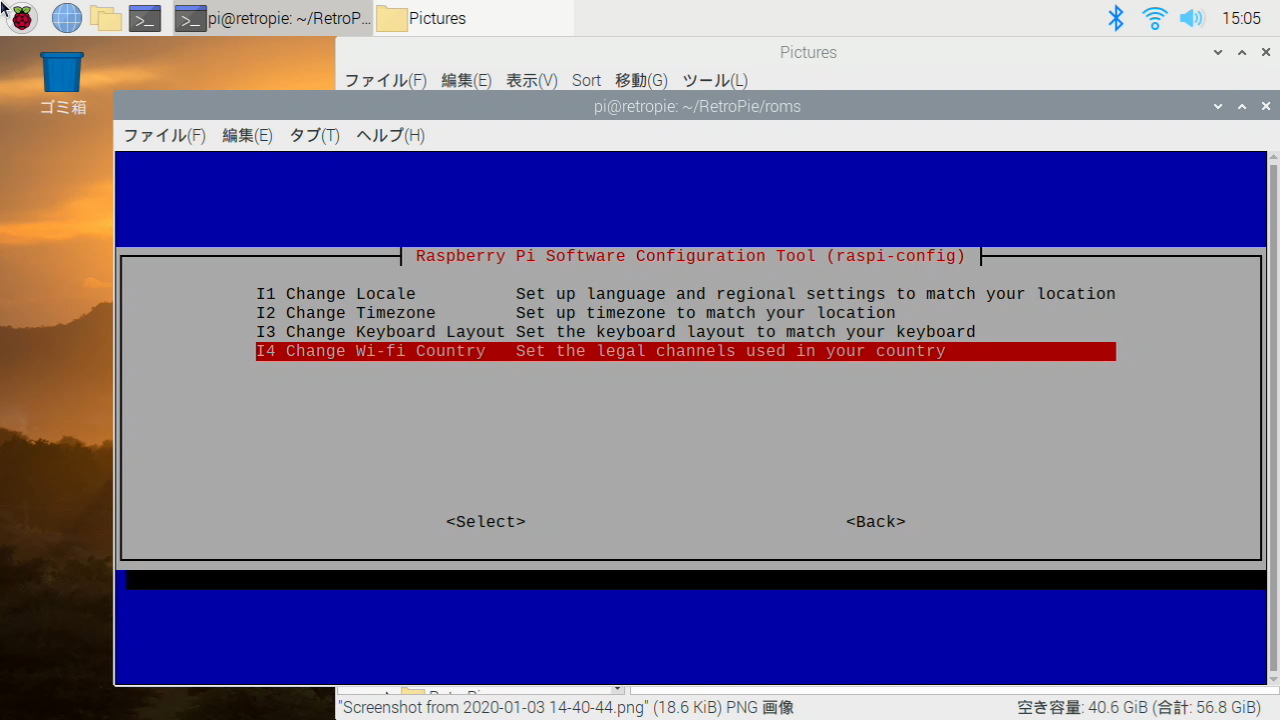Open 表示(V) menu in Pictures window
1280x720 pixels.
click(531, 80)
